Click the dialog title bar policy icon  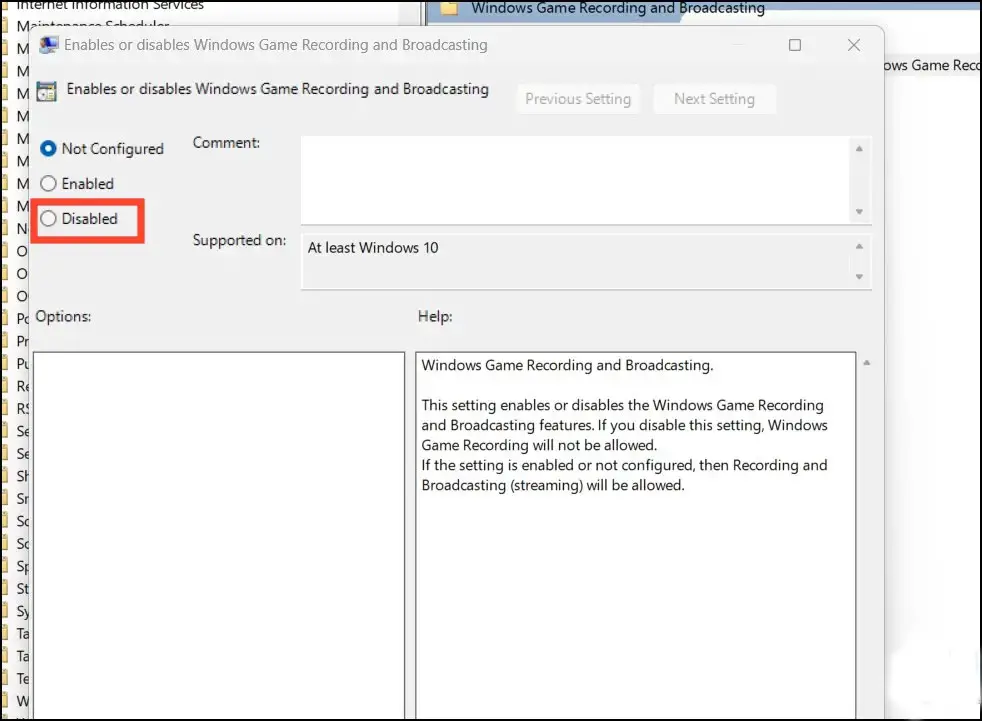(48, 45)
